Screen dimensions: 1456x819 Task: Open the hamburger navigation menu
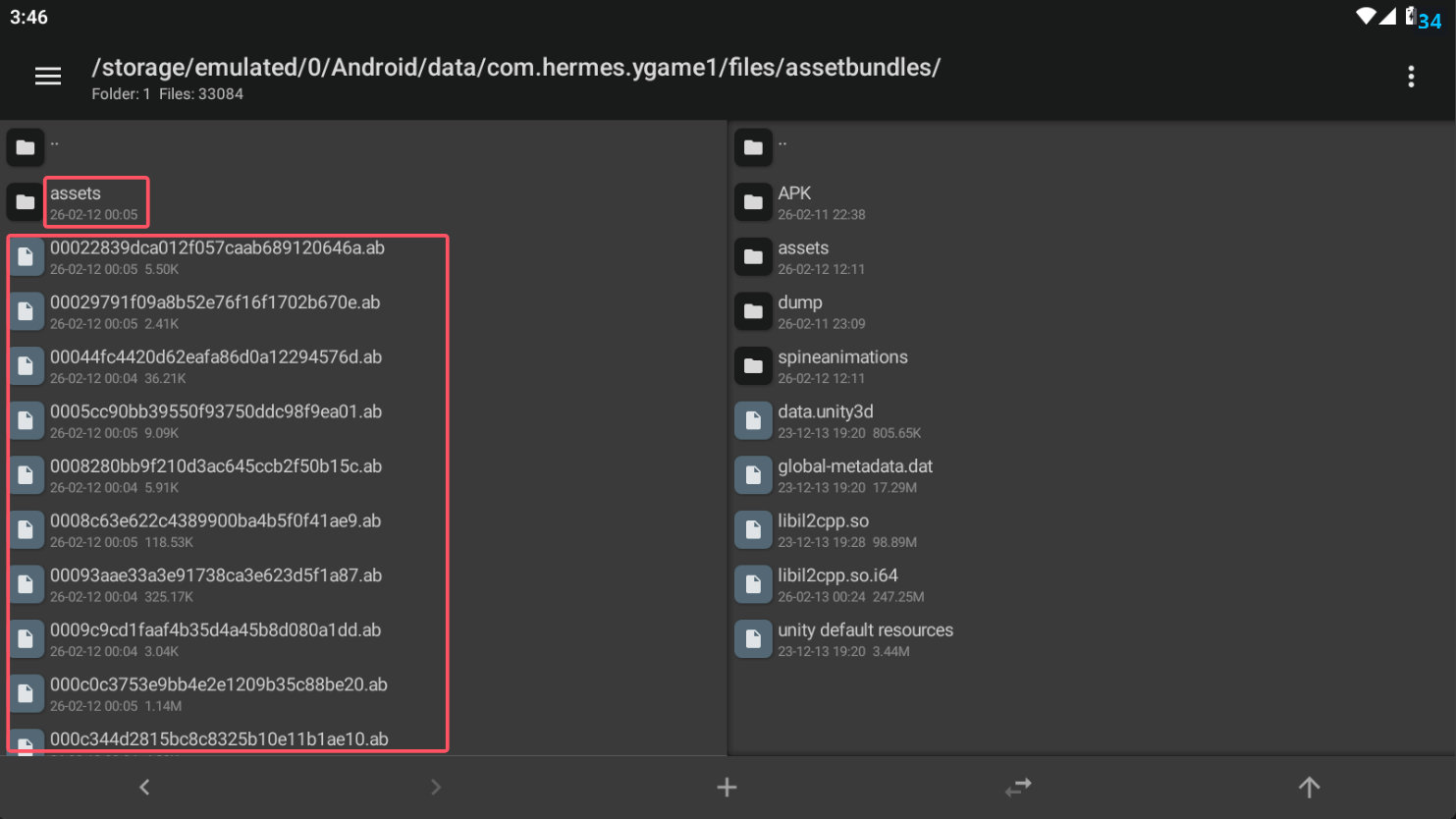pyautogui.click(x=48, y=77)
